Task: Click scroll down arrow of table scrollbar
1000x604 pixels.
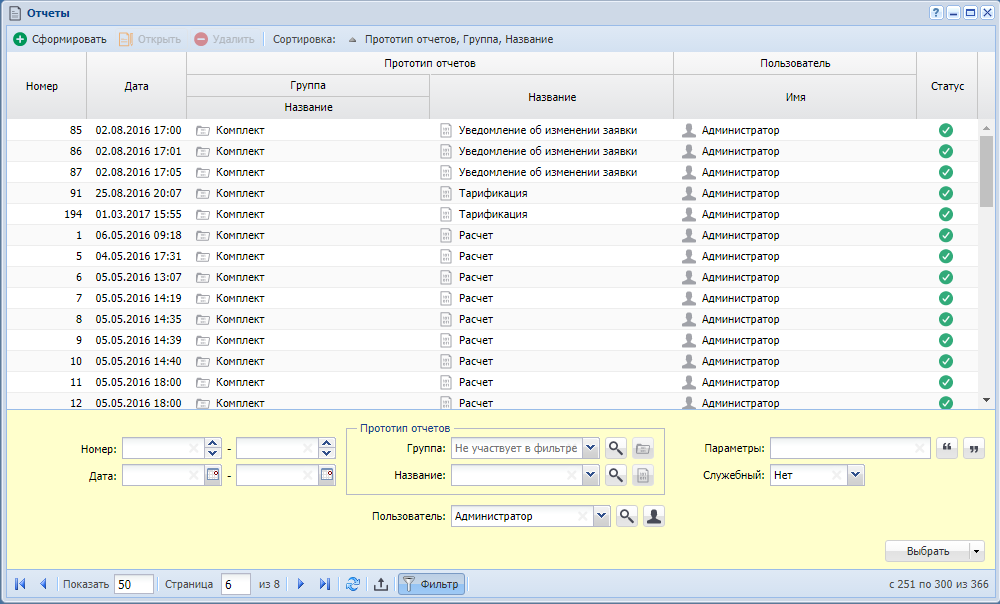Action: pyautogui.click(x=987, y=401)
